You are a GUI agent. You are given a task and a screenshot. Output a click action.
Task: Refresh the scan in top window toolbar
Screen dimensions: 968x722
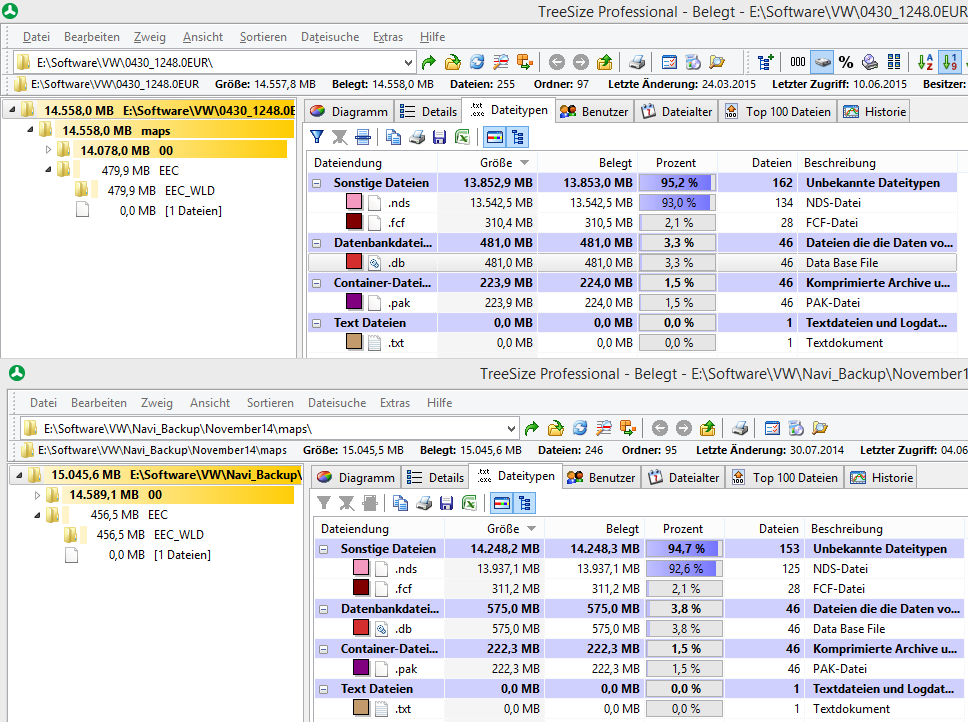(477, 62)
